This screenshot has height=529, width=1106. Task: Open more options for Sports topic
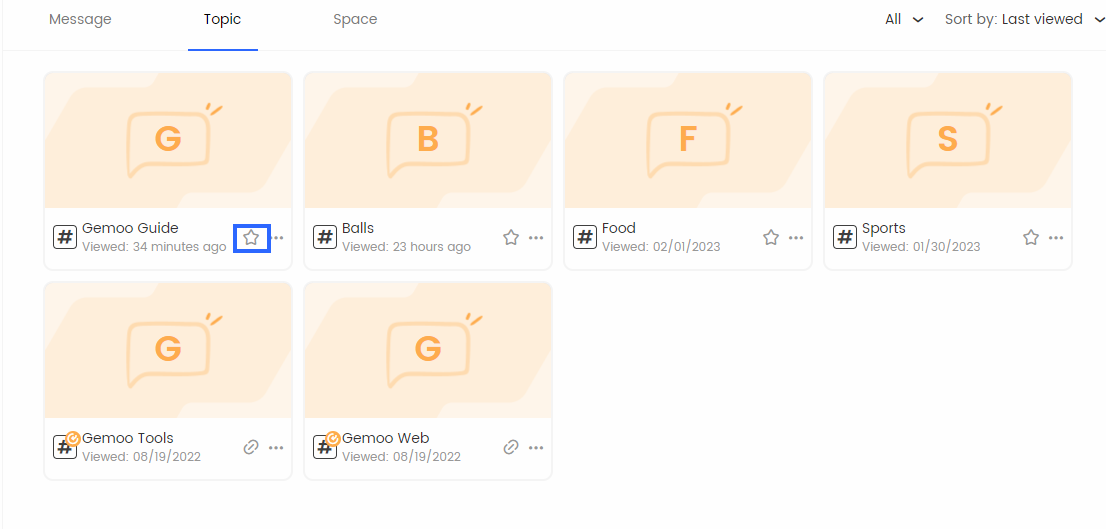(1056, 238)
